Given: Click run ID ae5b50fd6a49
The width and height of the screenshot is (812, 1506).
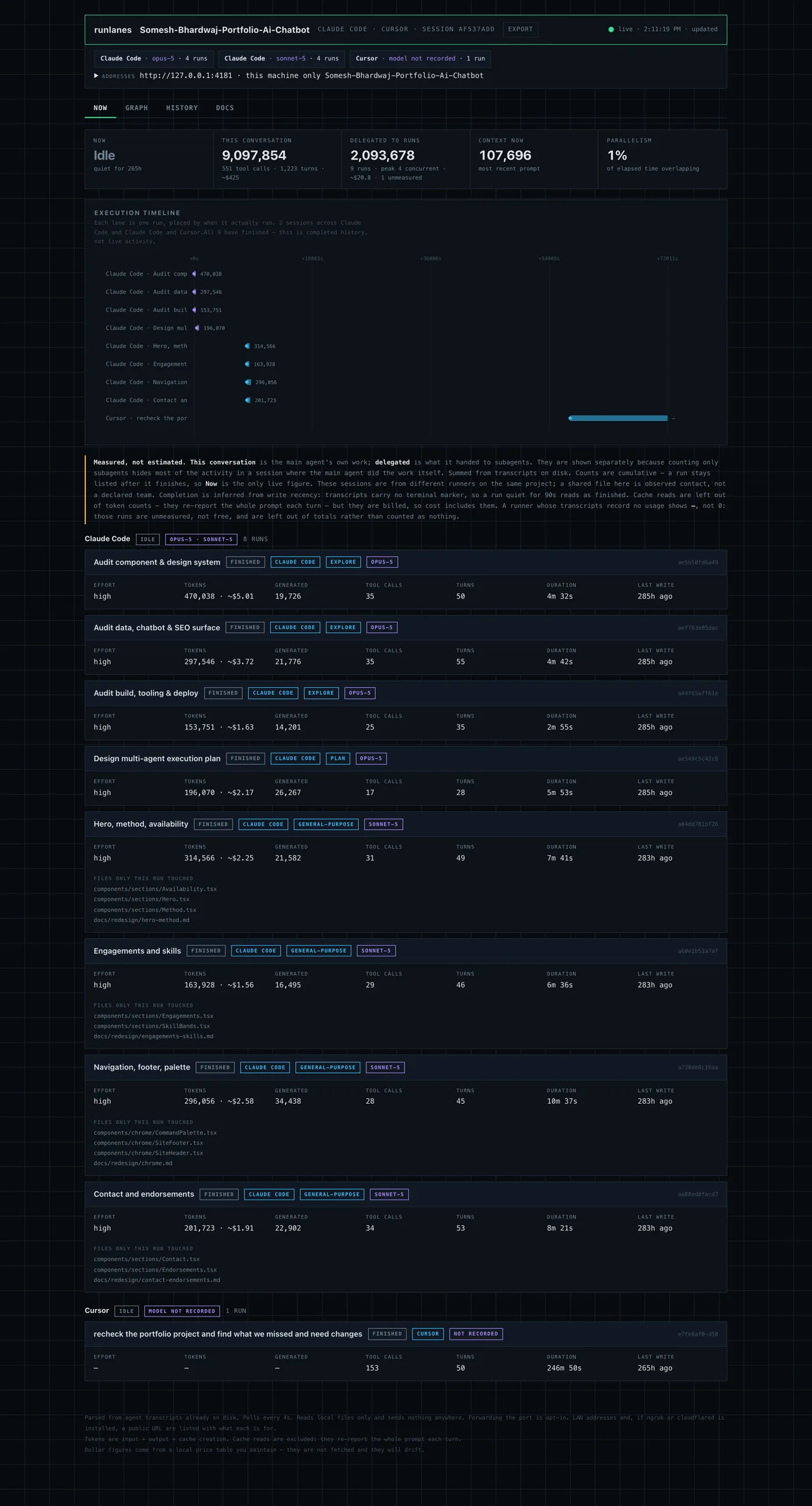Looking at the screenshot, I should pos(698,562).
